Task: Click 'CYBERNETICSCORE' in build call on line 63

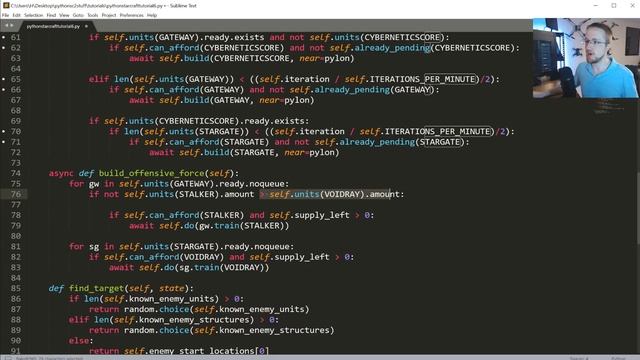Action: coord(251,58)
